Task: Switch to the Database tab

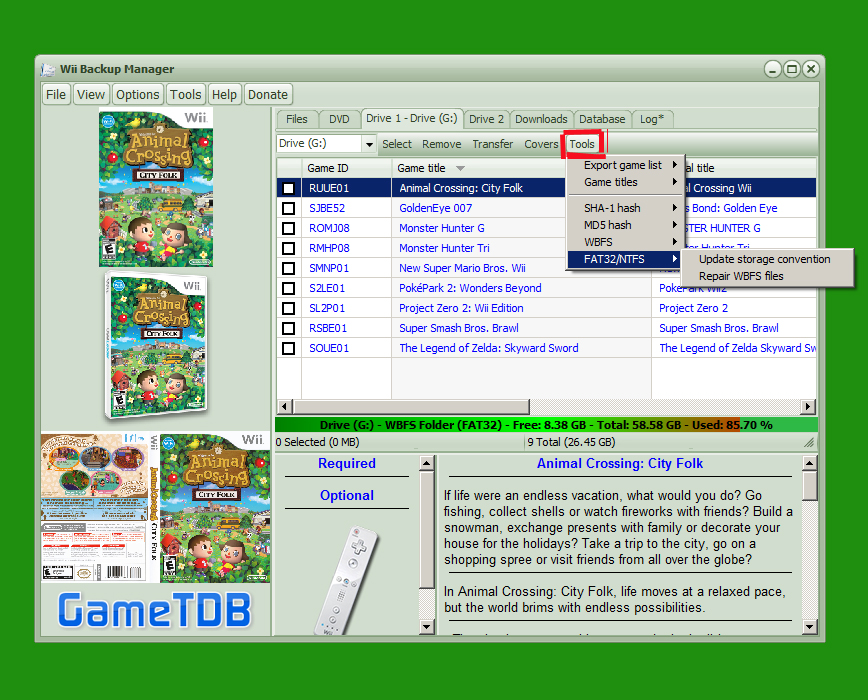Action: click(602, 119)
